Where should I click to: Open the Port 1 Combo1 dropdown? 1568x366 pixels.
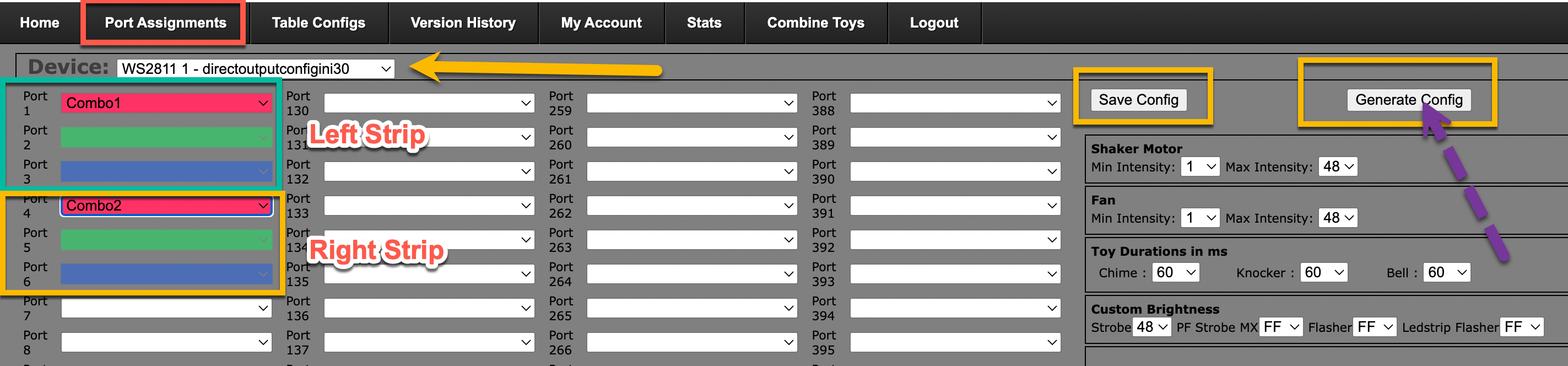click(166, 103)
